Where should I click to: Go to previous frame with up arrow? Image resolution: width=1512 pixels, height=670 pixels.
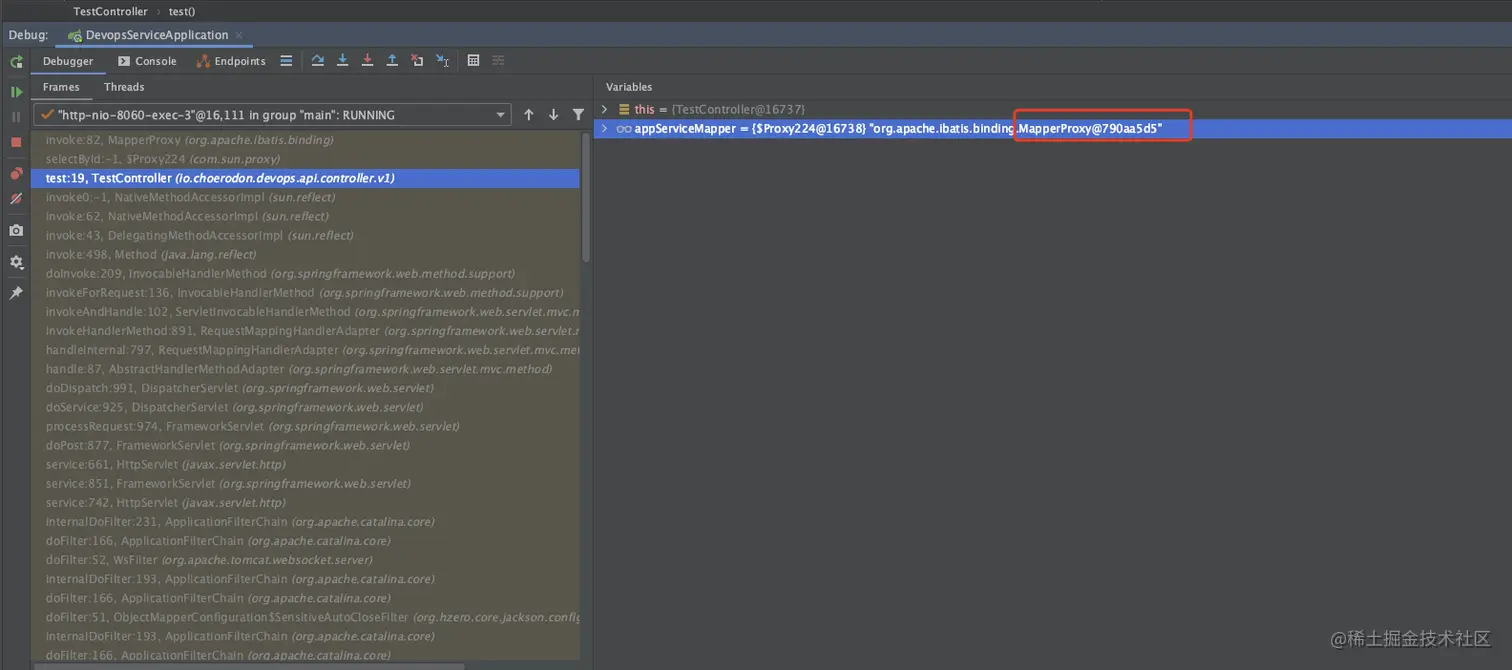[529, 115]
